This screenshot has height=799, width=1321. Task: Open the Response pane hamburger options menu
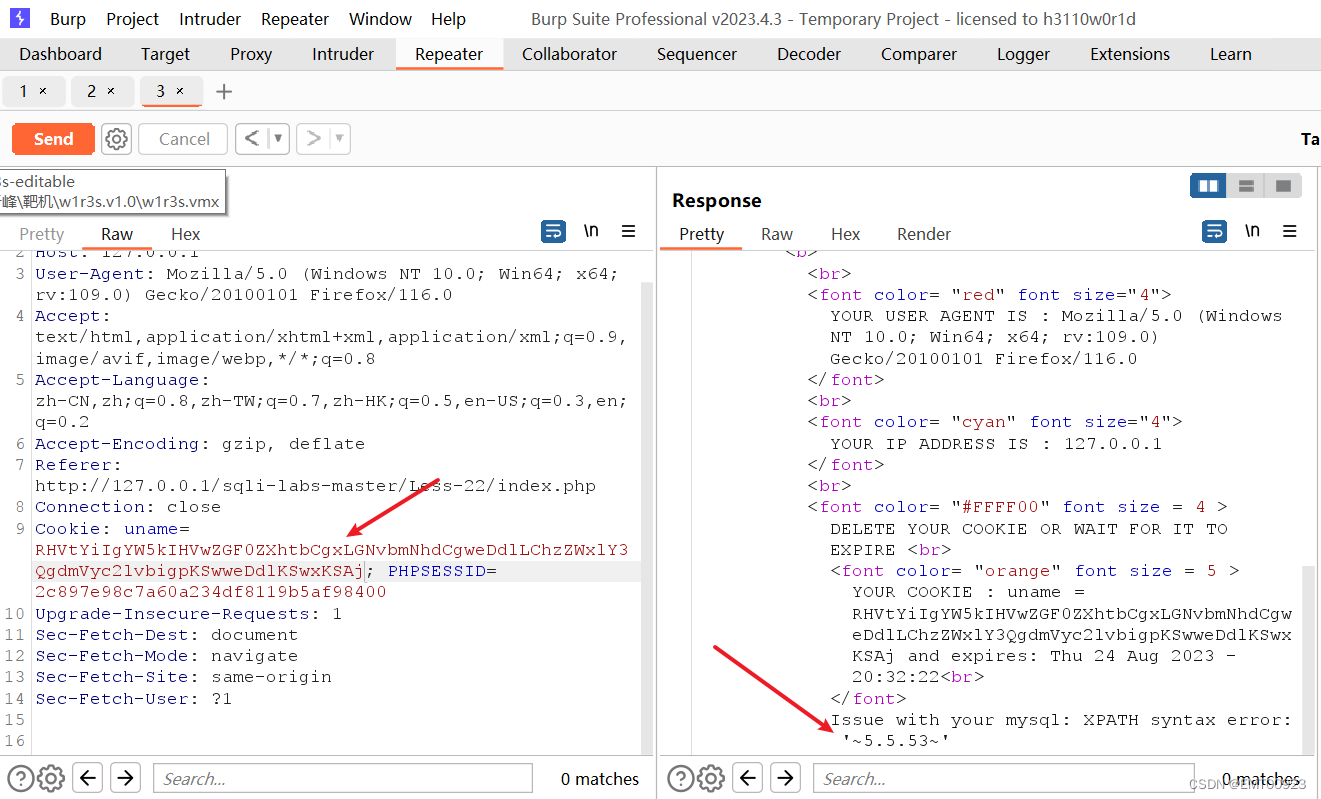point(1290,232)
